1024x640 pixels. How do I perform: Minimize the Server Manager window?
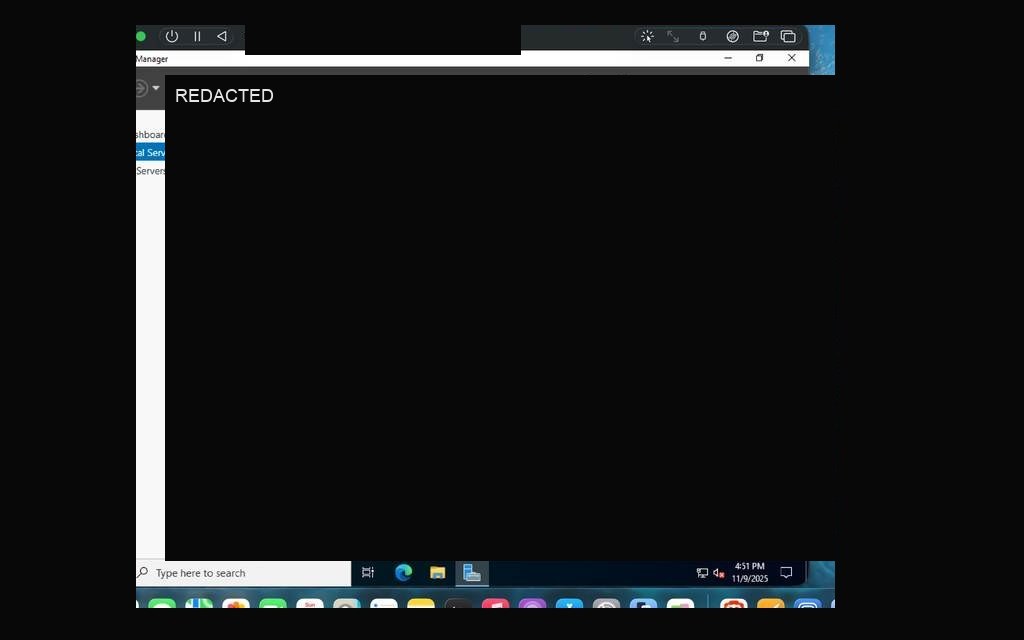click(728, 58)
